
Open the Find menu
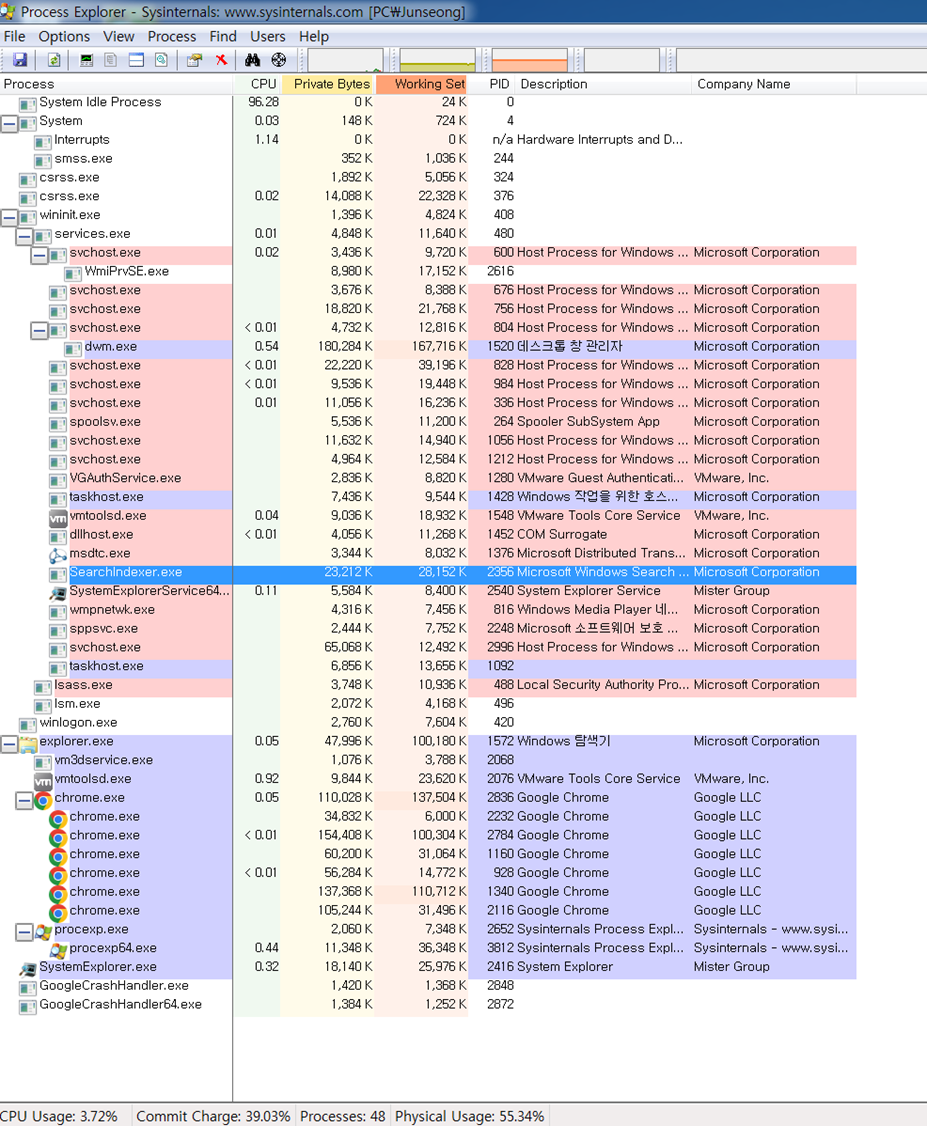[x=223, y=36]
